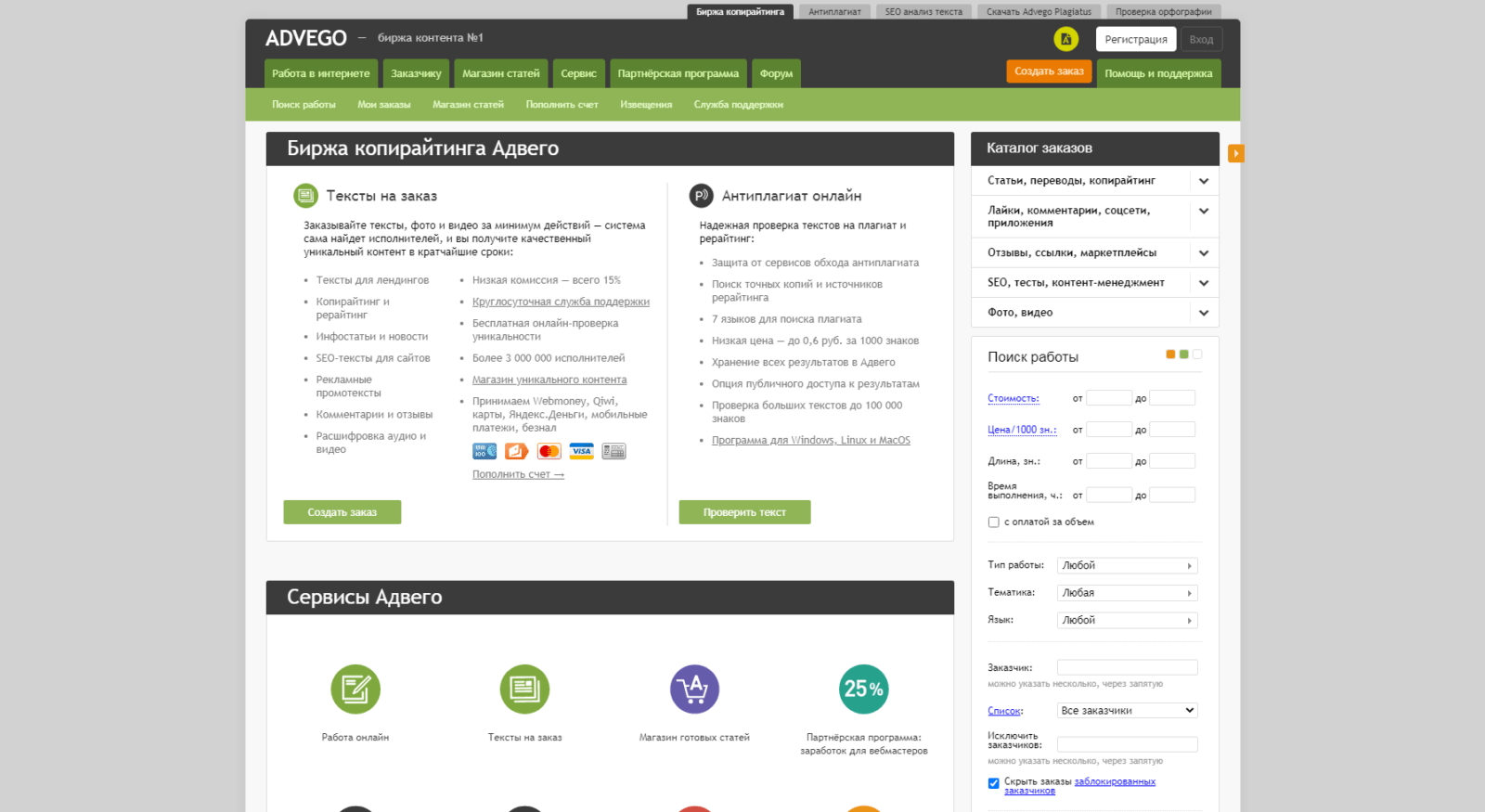Click the green Тексты на заказ heading icon

305,196
